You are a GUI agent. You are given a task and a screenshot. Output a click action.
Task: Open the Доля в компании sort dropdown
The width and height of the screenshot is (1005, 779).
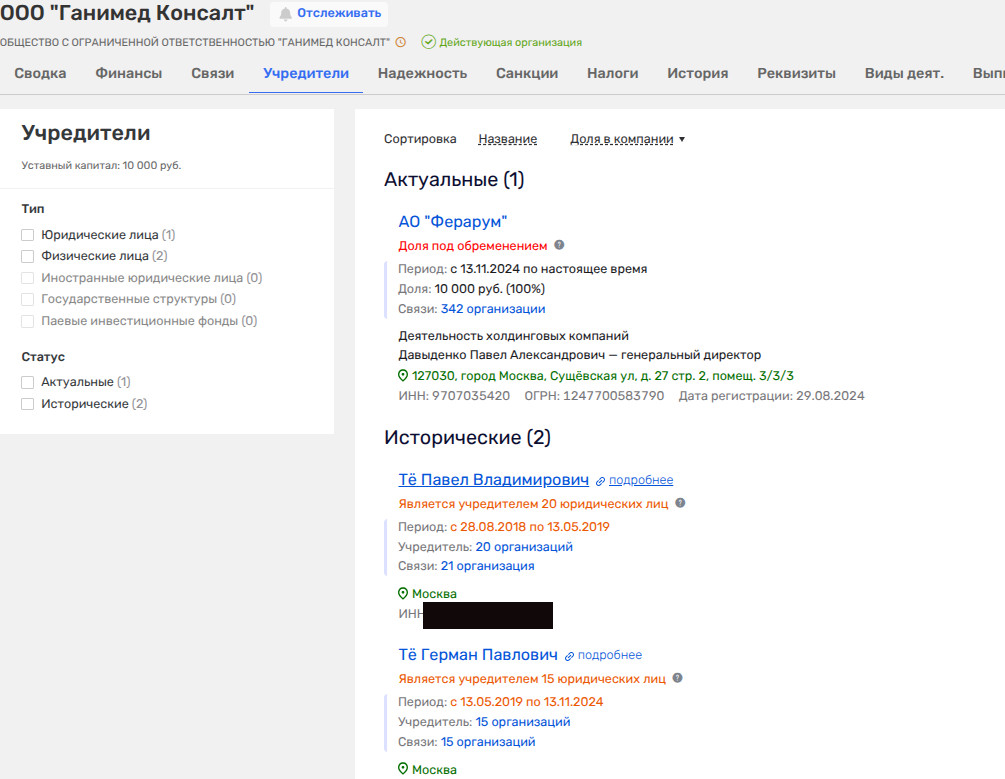[627, 140]
